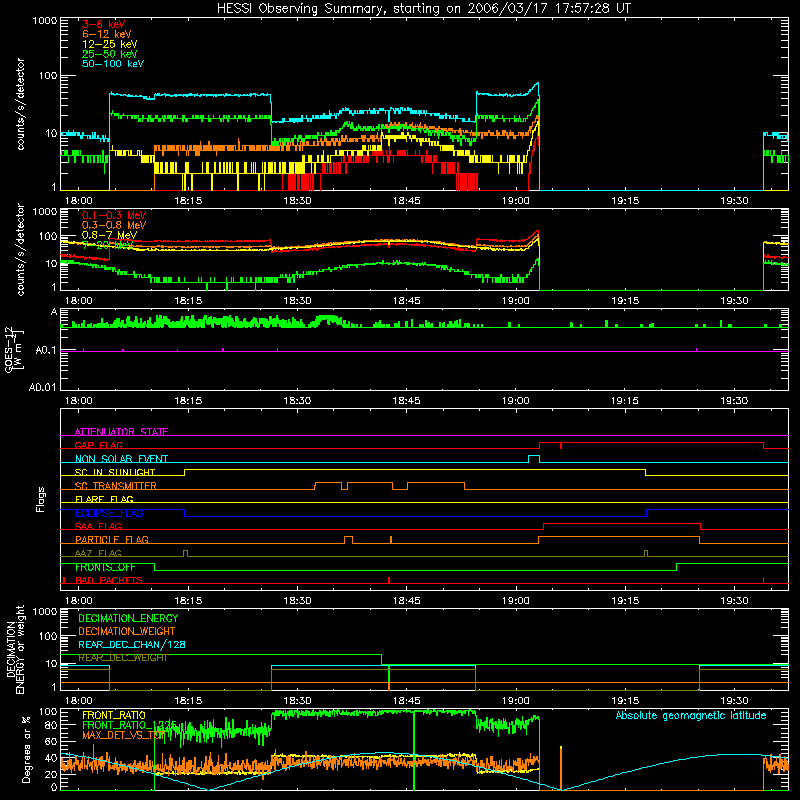This screenshot has height=800, width=800.
Task: Click the DECIMATION_ENERGY legend label
Action: [128, 618]
